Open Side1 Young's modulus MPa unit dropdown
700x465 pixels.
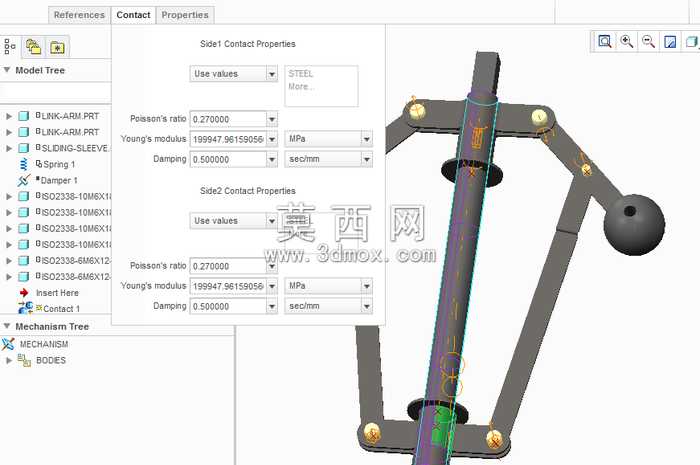click(367, 139)
